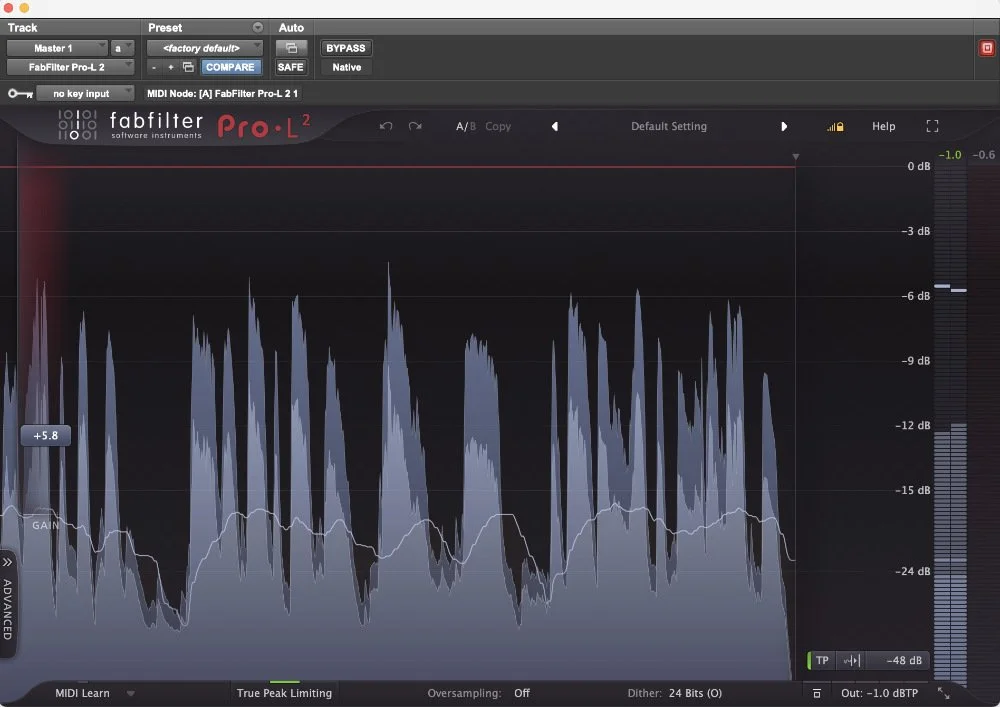Open the factory default preset dropdown

205,48
